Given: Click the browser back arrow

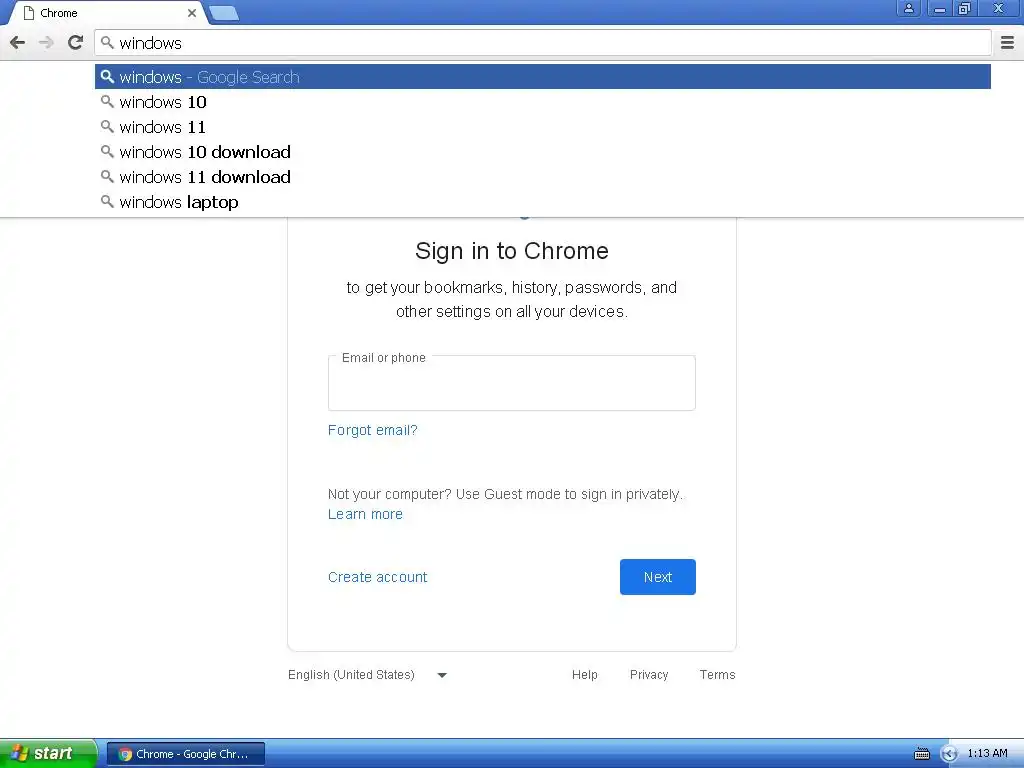Looking at the screenshot, I should (x=18, y=43).
